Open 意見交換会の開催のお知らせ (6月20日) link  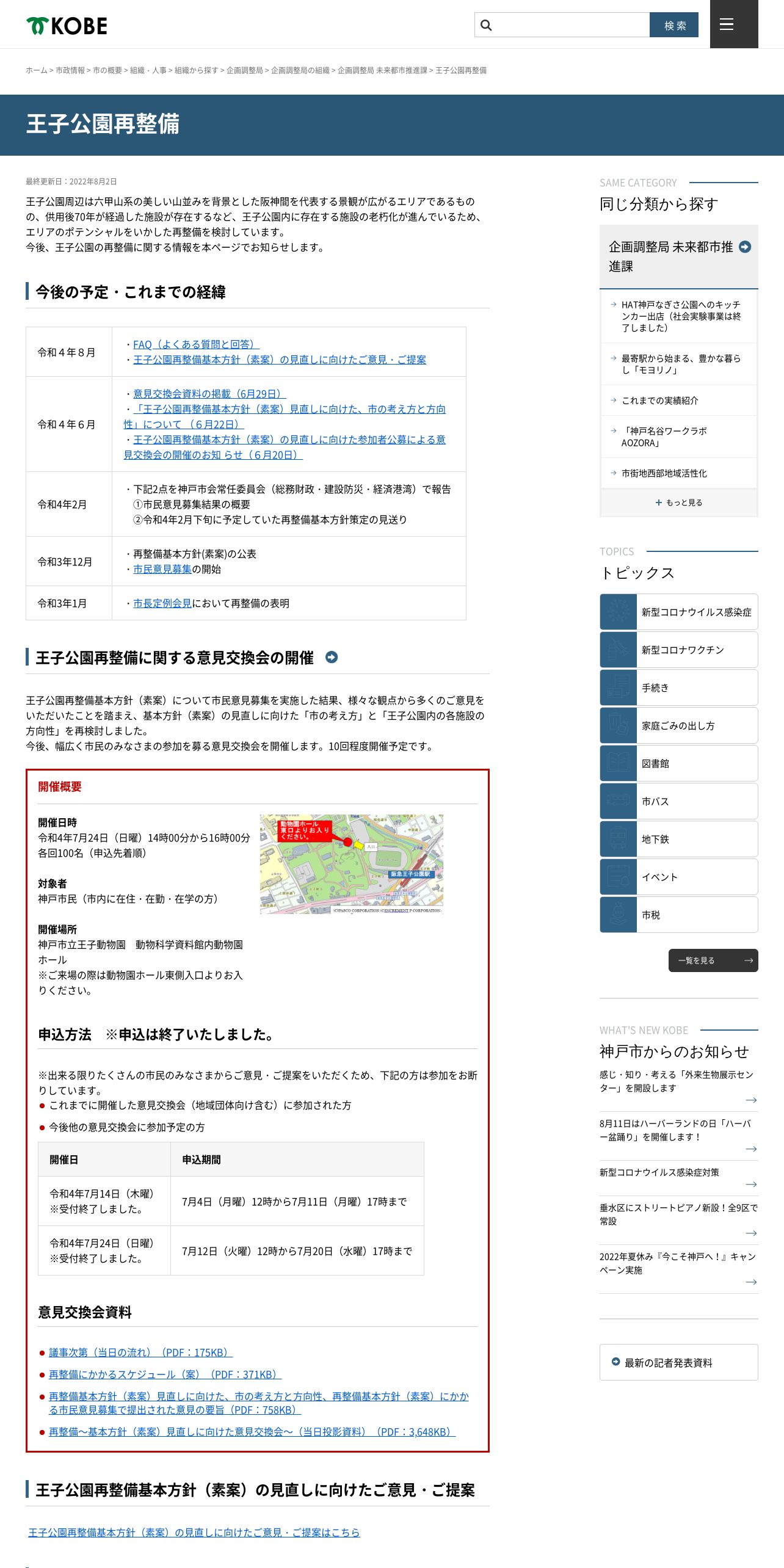point(285,447)
